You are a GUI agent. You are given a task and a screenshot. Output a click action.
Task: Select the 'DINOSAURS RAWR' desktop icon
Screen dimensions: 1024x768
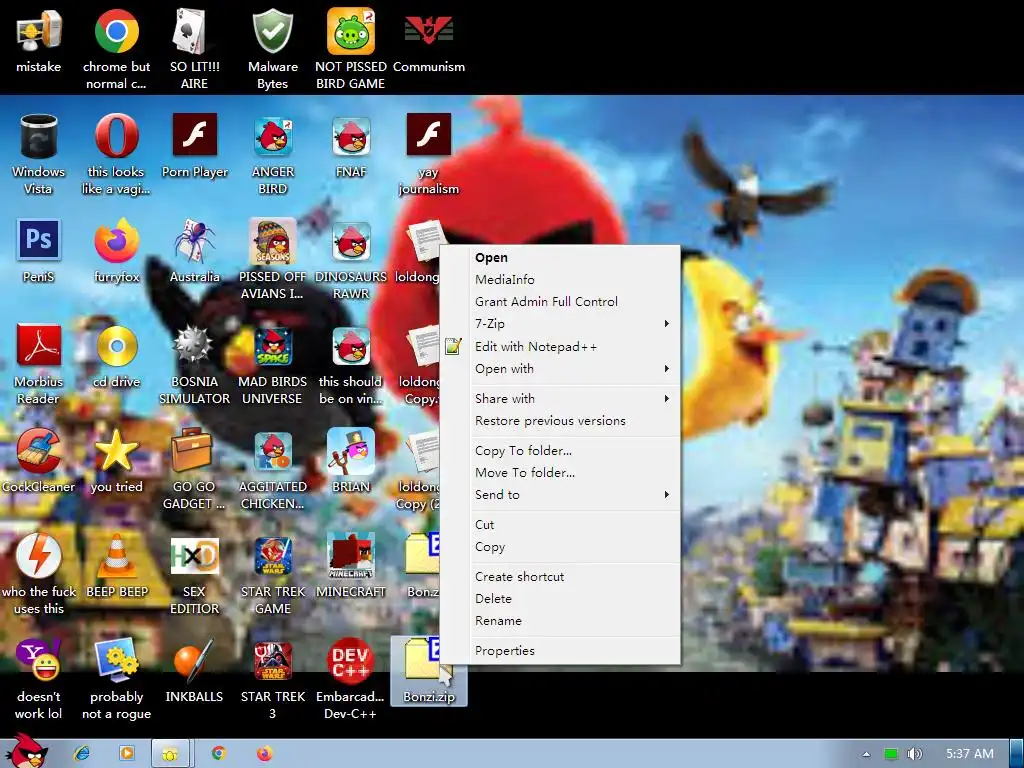pyautogui.click(x=351, y=242)
